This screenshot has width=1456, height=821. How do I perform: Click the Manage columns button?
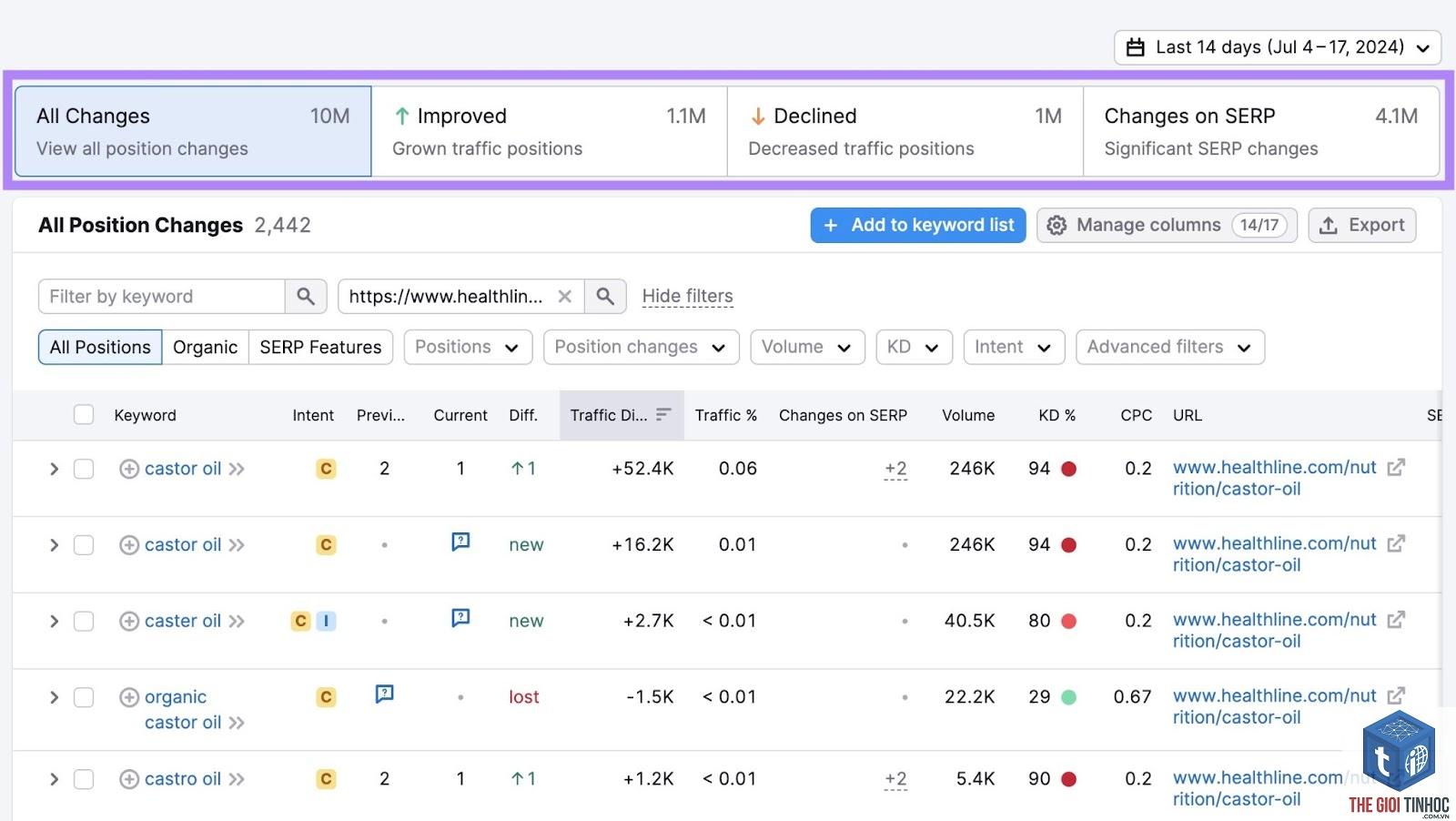coord(1167,225)
